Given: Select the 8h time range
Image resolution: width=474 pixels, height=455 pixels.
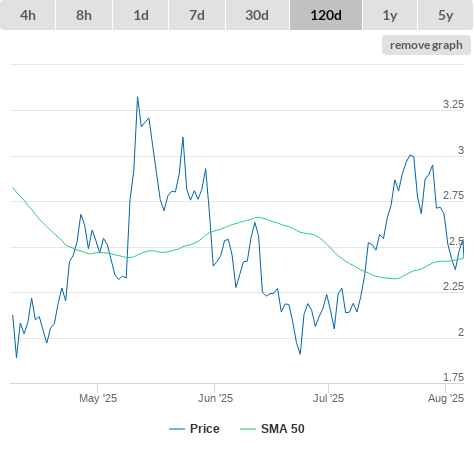Looking at the screenshot, I should coord(84,15).
